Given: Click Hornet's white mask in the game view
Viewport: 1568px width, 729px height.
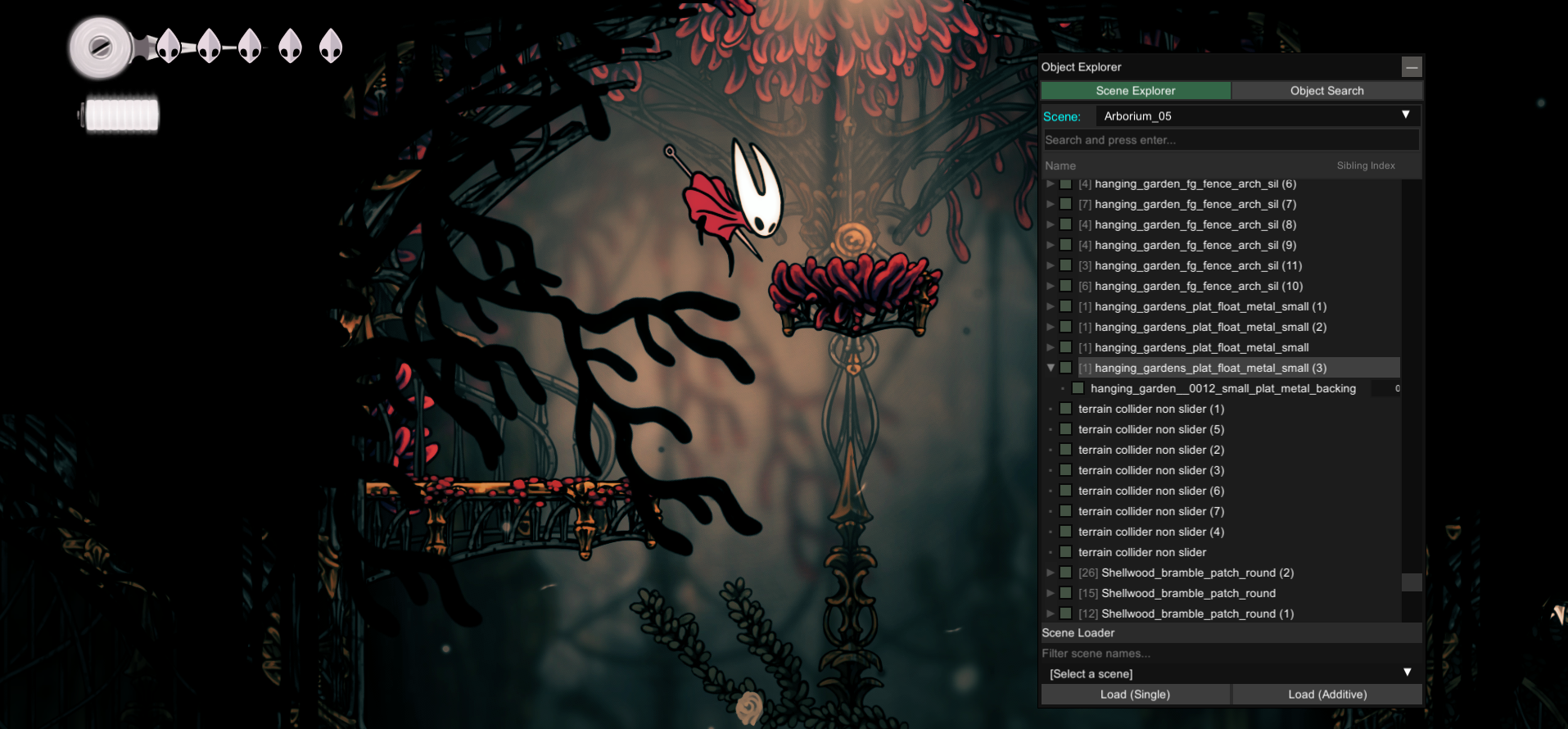Looking at the screenshot, I should tap(758, 192).
